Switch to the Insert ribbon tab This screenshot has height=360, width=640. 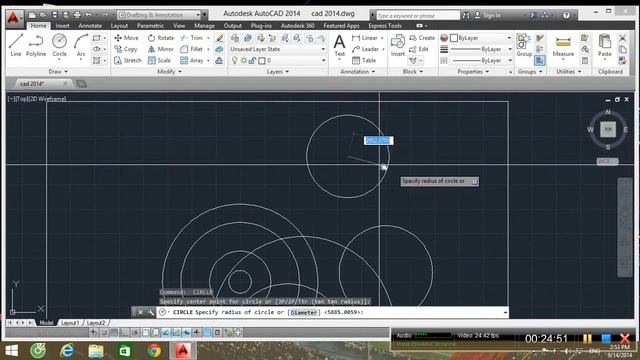point(62,26)
